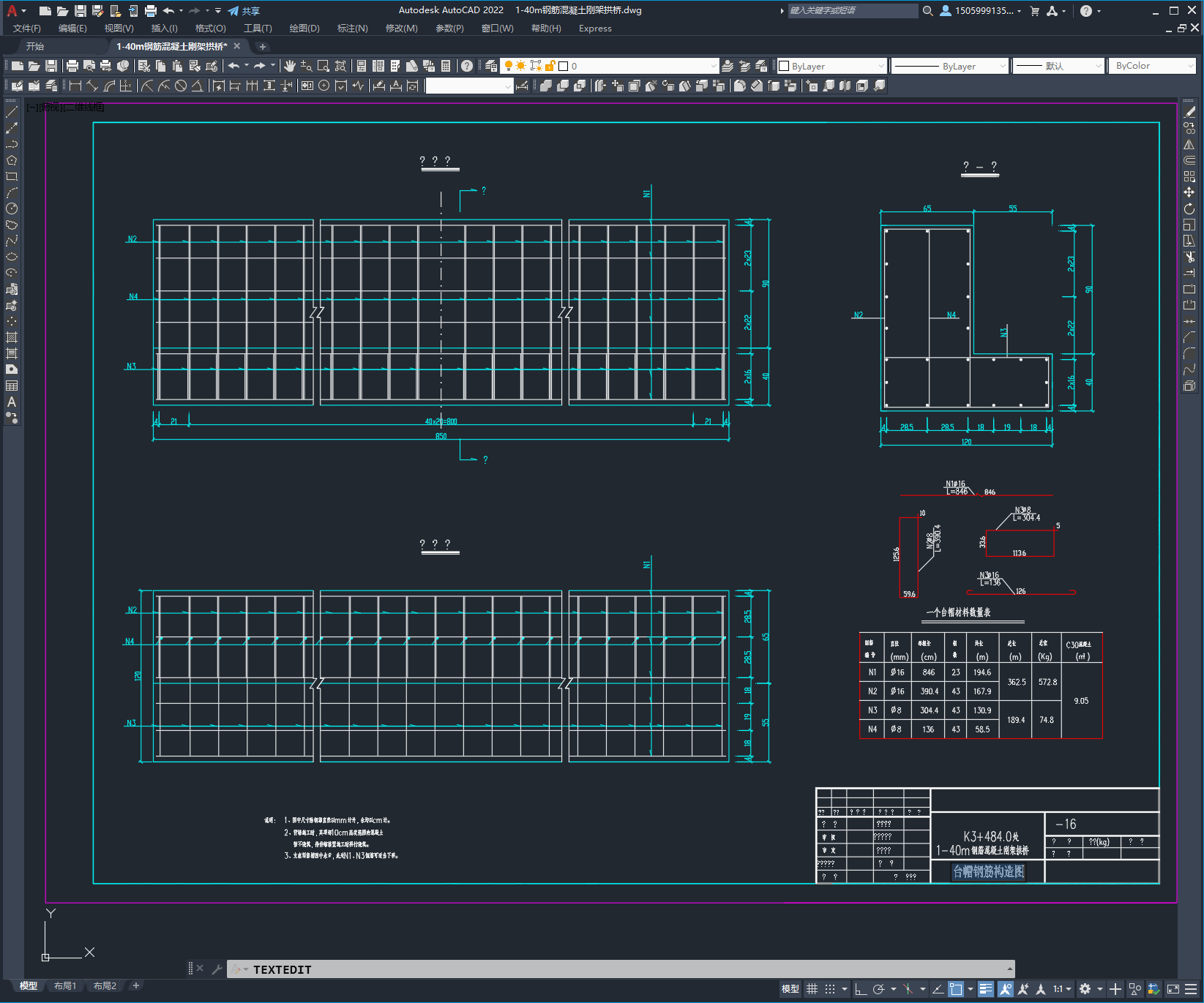The height and width of the screenshot is (1003, 1204).
Task: Open the linetype ByLayer dropdown
Action: tap(950, 66)
